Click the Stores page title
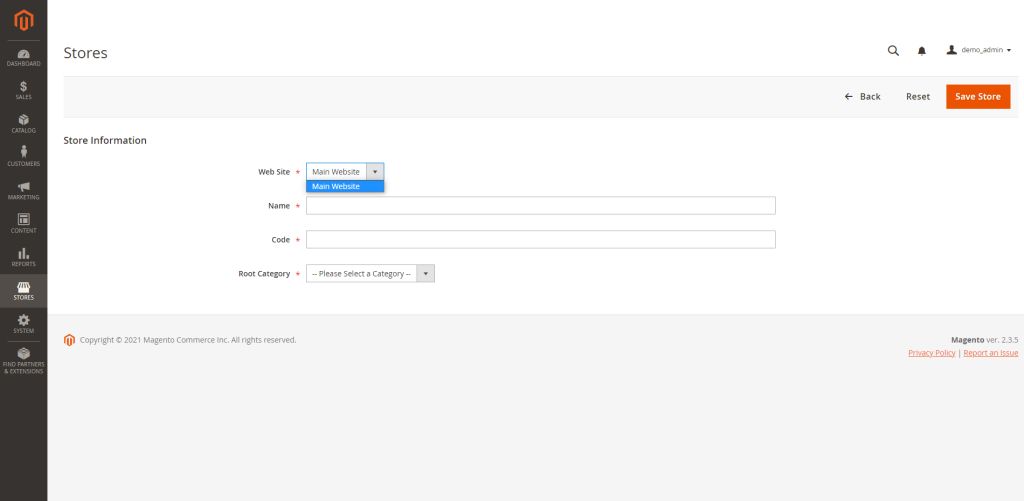 pos(86,53)
